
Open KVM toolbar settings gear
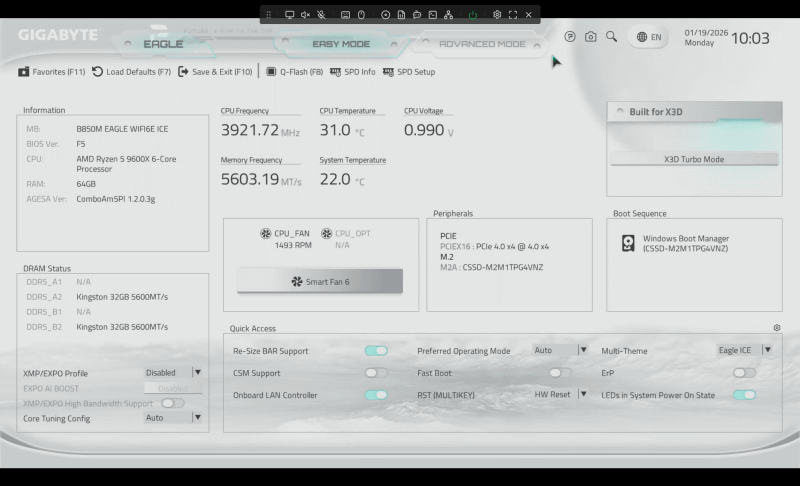pos(497,15)
